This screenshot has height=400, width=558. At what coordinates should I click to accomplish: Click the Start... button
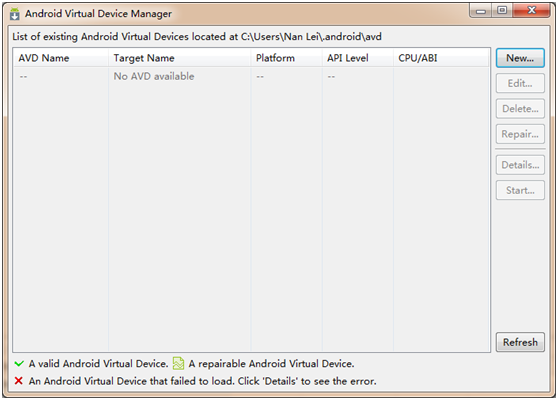520,190
